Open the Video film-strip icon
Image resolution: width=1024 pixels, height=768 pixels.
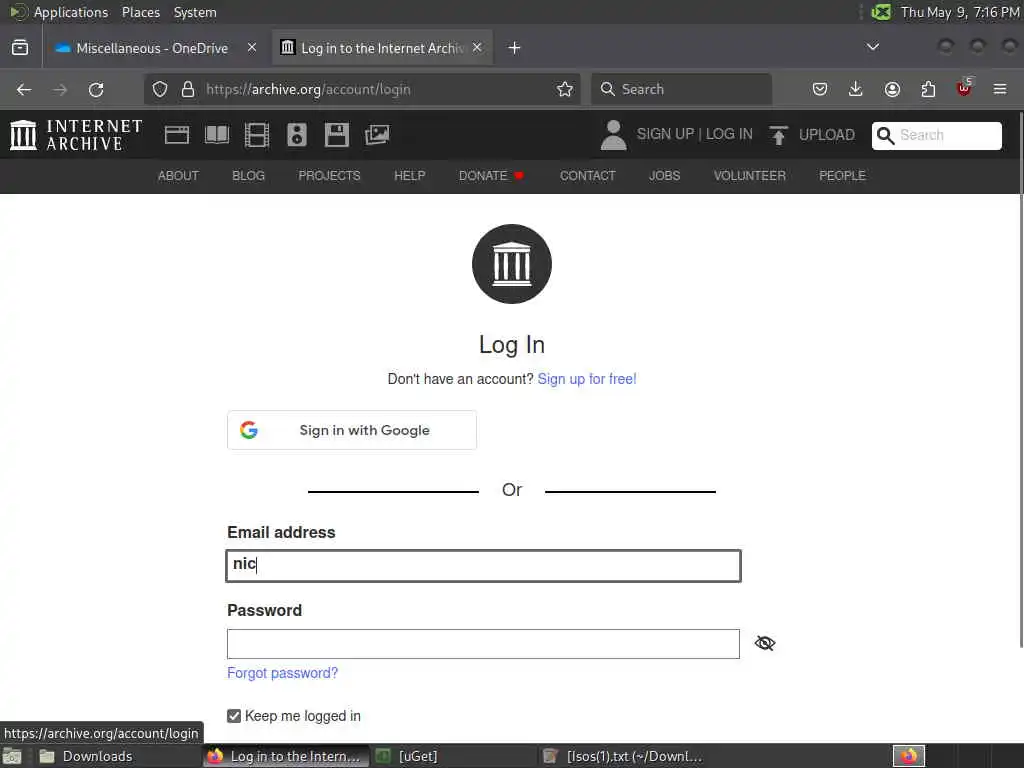257,135
